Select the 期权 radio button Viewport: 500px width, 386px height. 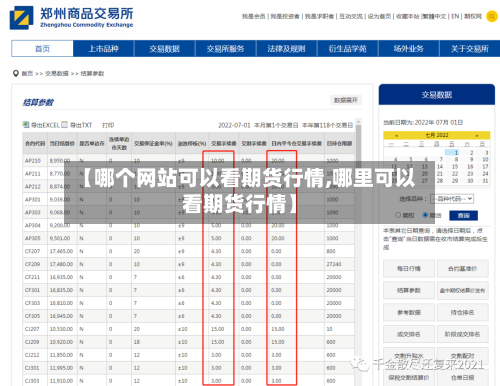[398, 215]
